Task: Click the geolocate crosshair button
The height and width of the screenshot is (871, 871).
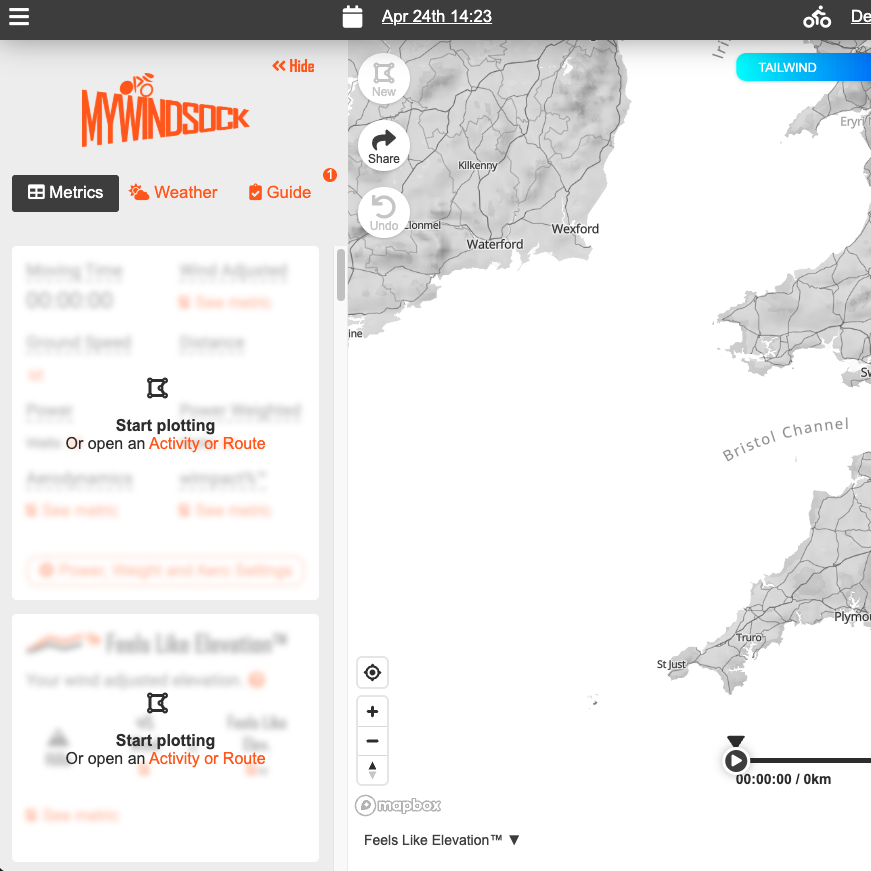Action: click(x=372, y=672)
